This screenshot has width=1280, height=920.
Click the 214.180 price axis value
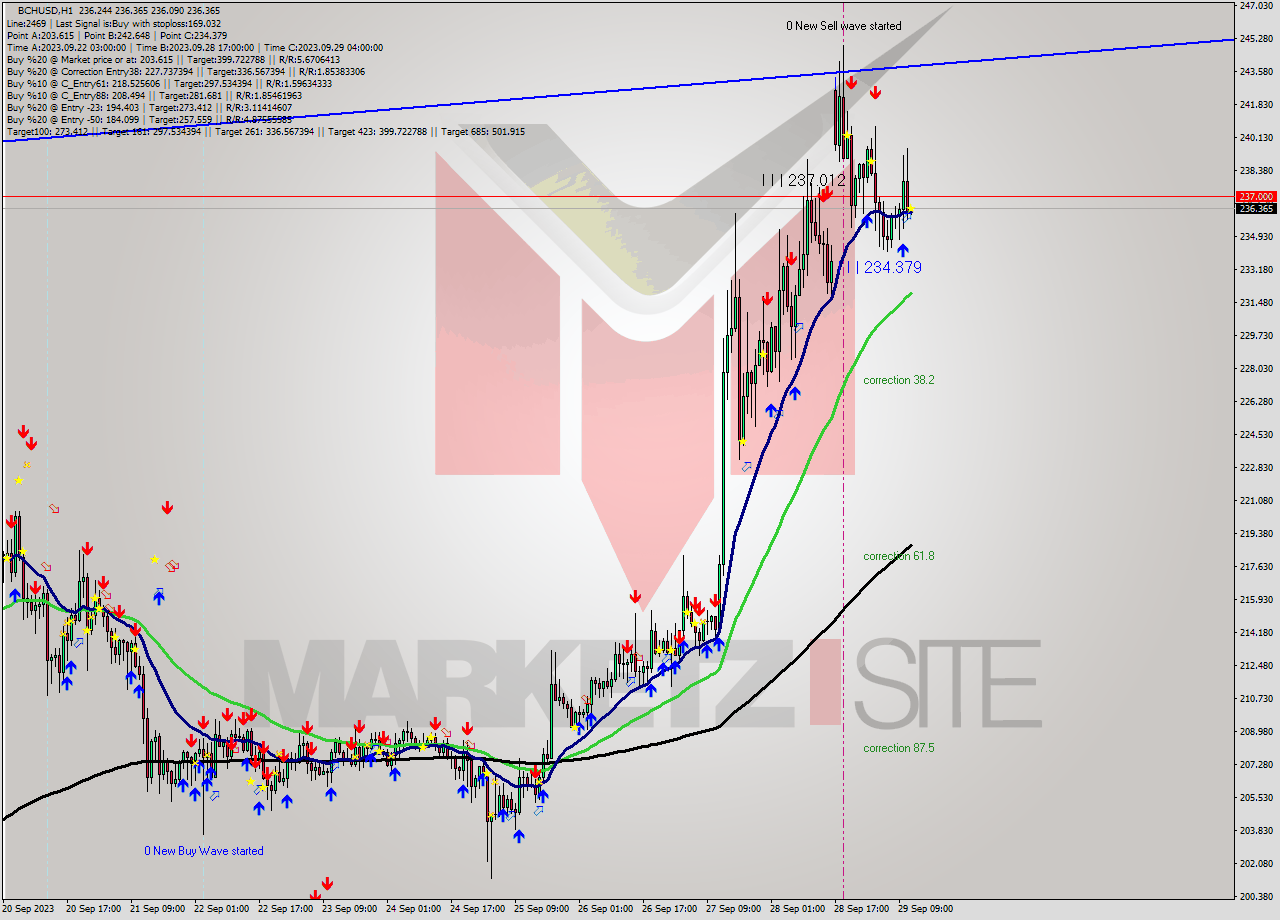pyautogui.click(x=1255, y=633)
